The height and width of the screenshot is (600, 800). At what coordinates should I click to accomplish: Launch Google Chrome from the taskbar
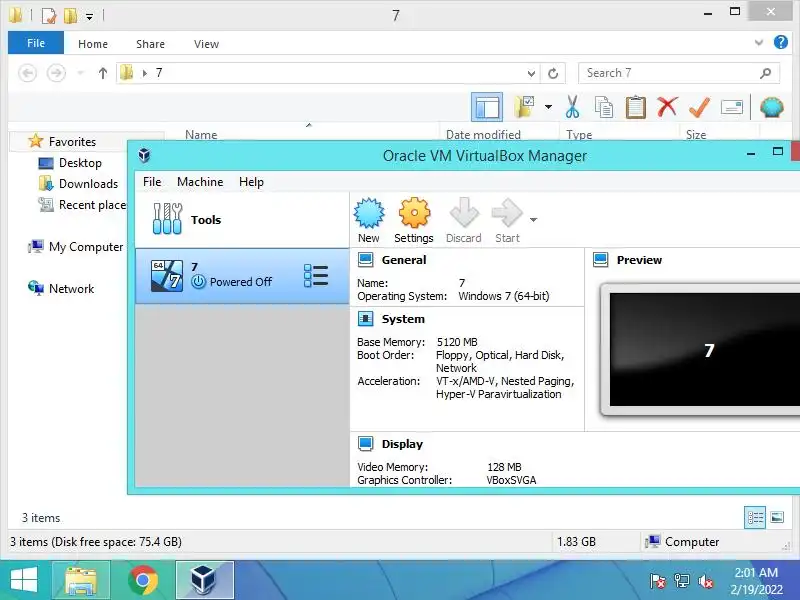[x=143, y=581]
